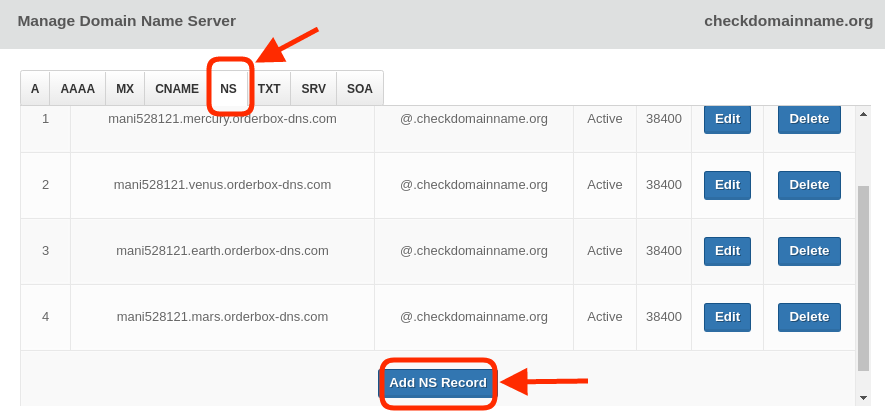Click the Add NS Record button
This screenshot has width=885, height=417.
point(438,383)
